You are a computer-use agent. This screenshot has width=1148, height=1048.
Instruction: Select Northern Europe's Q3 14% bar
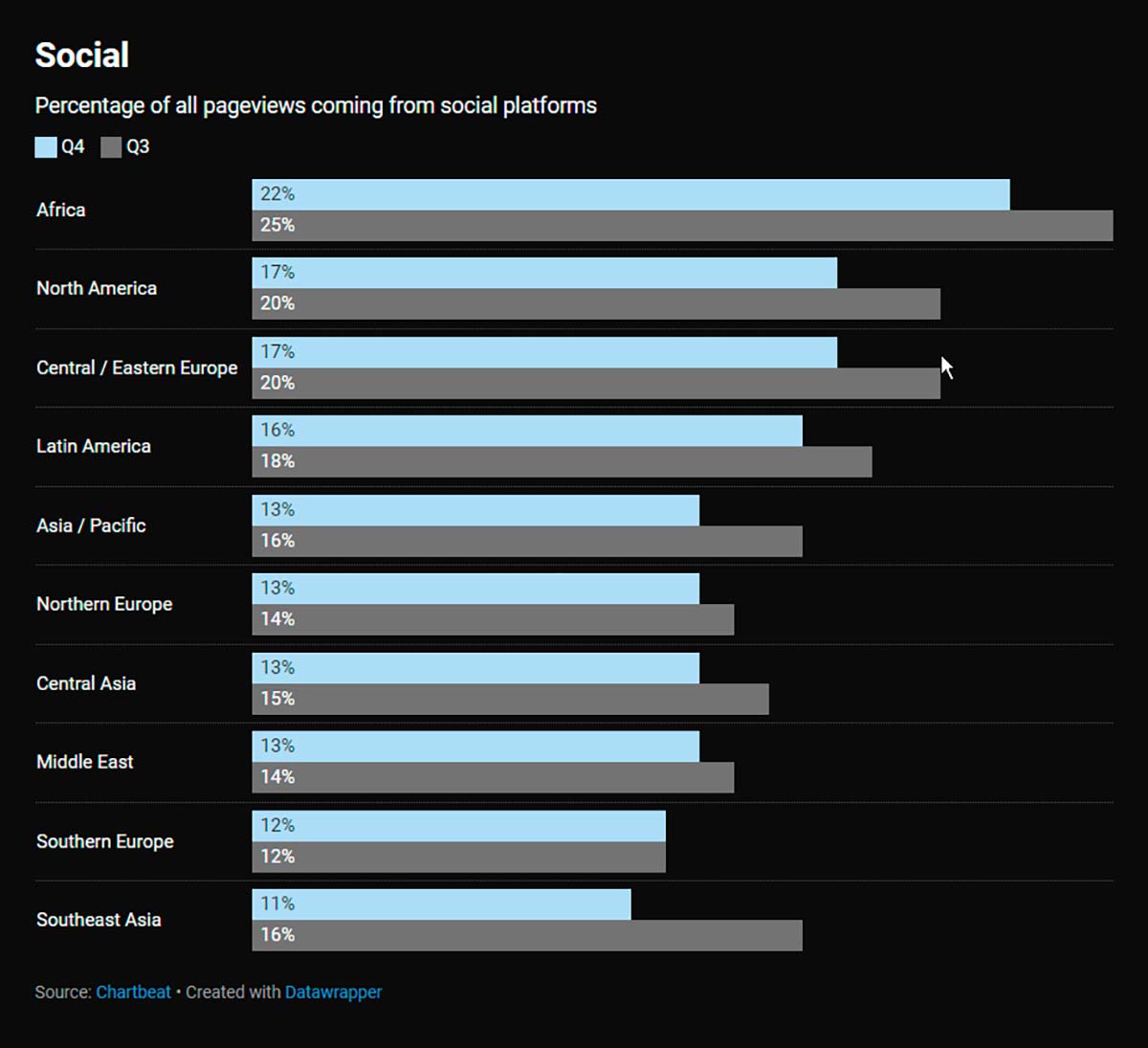[493, 619]
